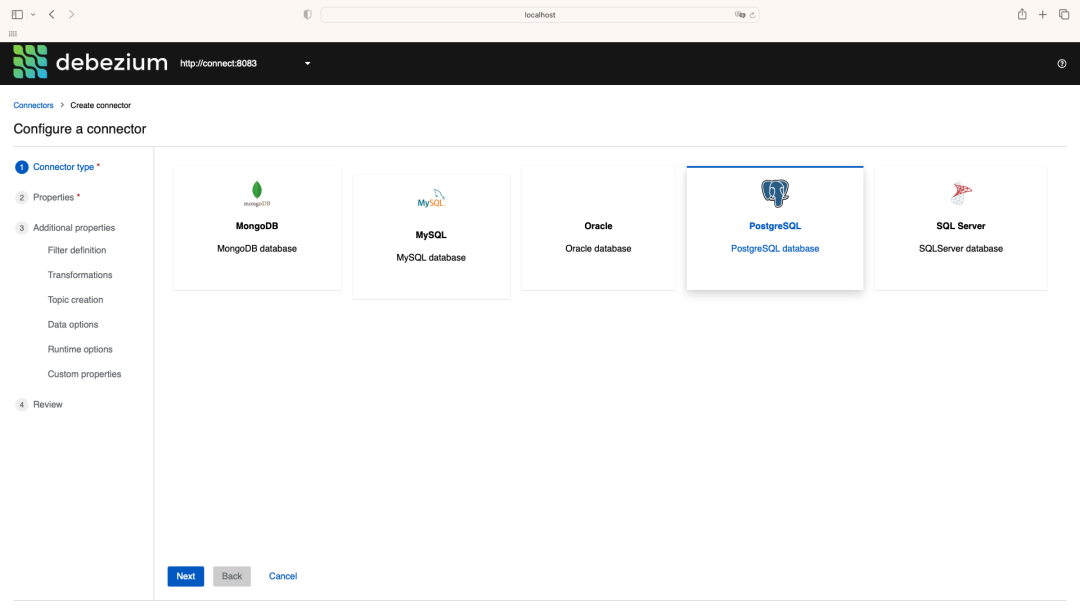Click step 3 circle for Additional properties
The height and width of the screenshot is (608, 1080).
(x=21, y=228)
